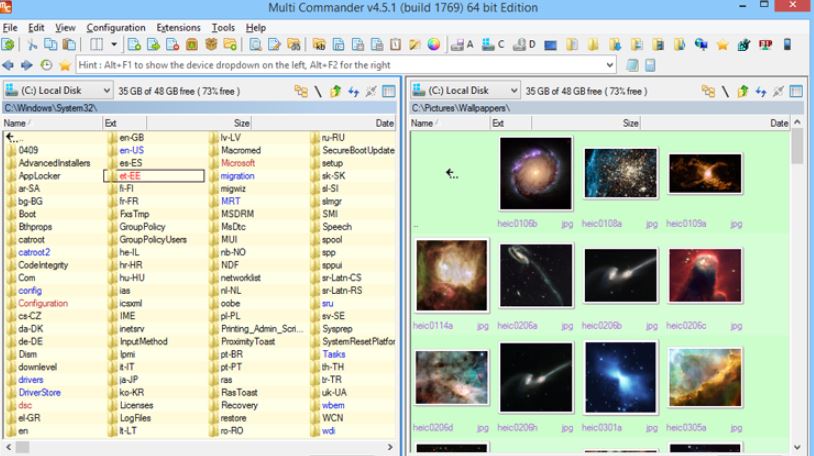Click the folder with binoculars search icon

[294, 45]
